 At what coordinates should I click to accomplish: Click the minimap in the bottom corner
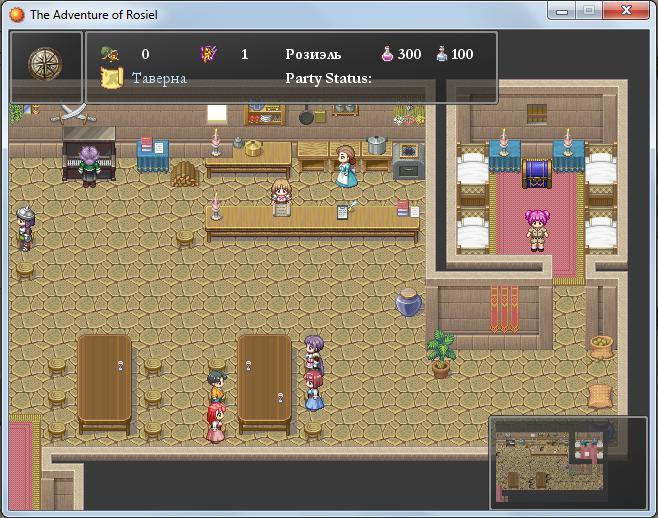click(568, 463)
